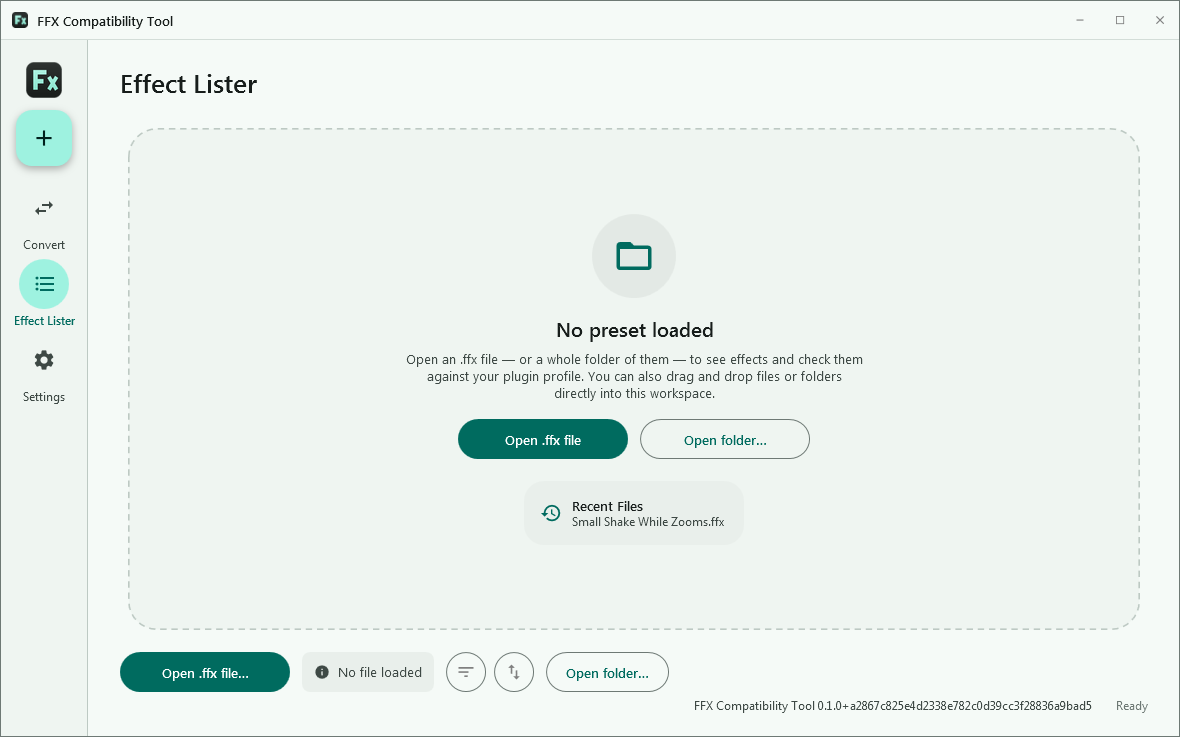Maximize the FFX Compatibility Tool window
The width and height of the screenshot is (1180, 737).
[1120, 20]
